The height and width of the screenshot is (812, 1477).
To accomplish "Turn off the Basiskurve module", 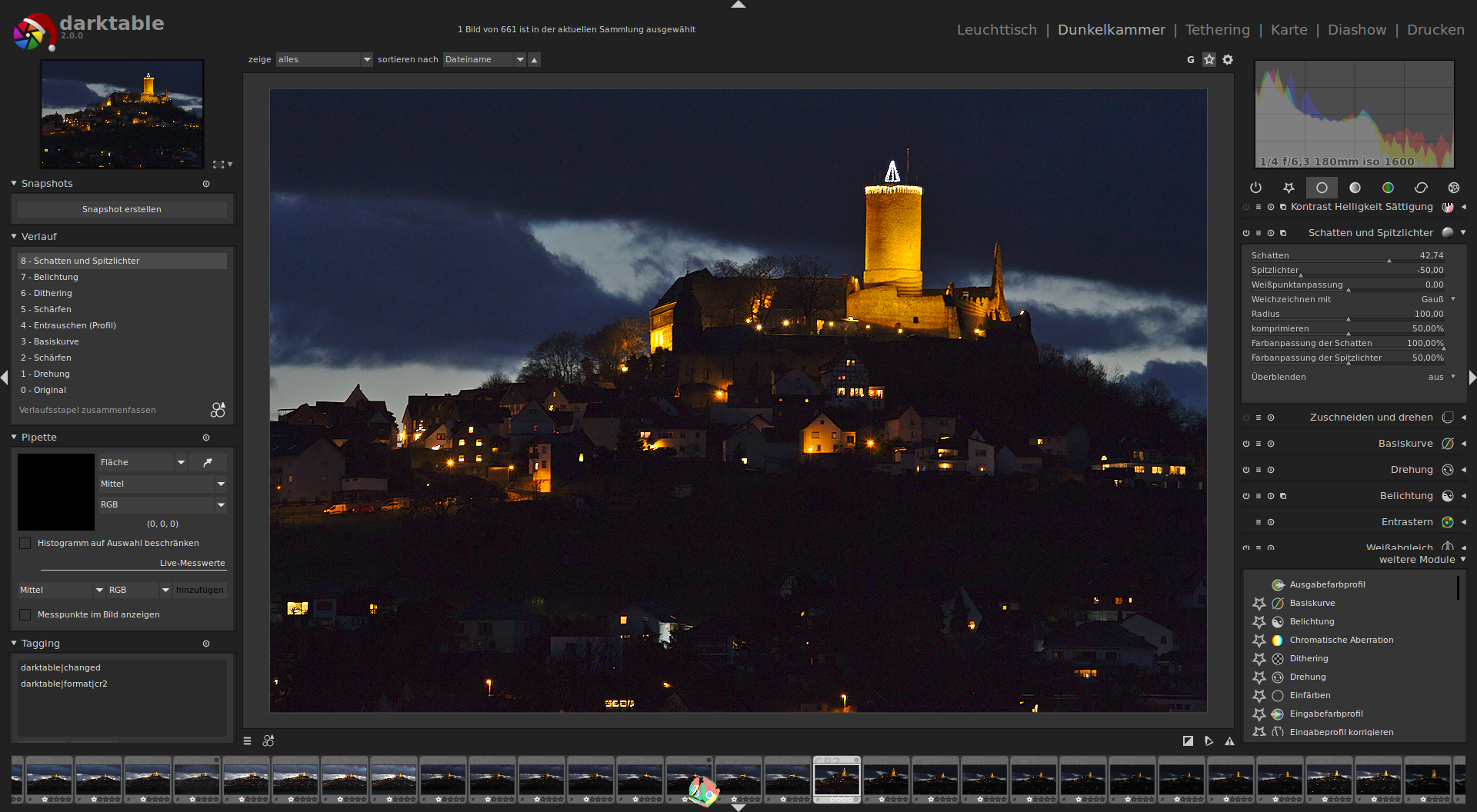I will click(x=1245, y=444).
